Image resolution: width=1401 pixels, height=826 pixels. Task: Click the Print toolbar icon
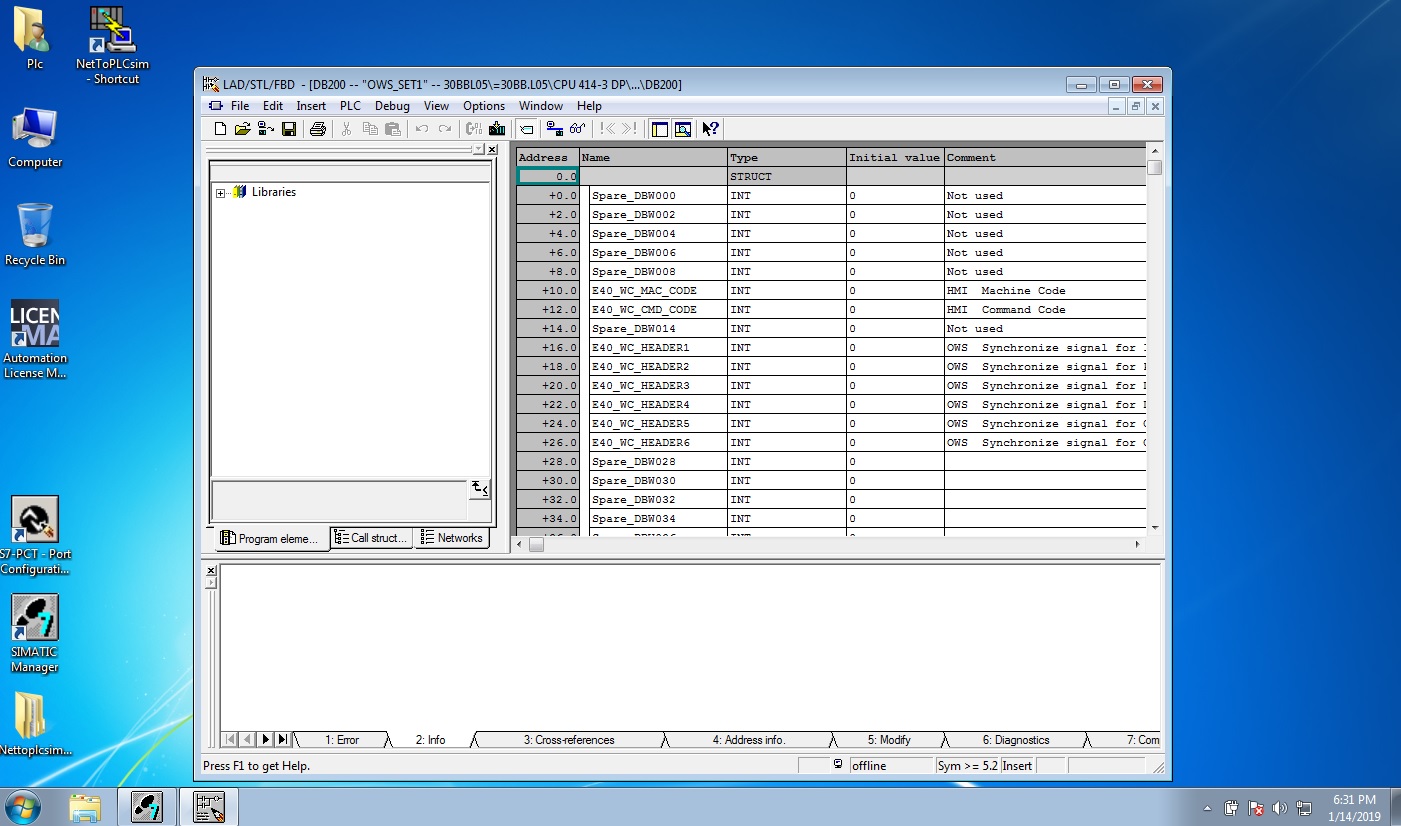click(318, 129)
